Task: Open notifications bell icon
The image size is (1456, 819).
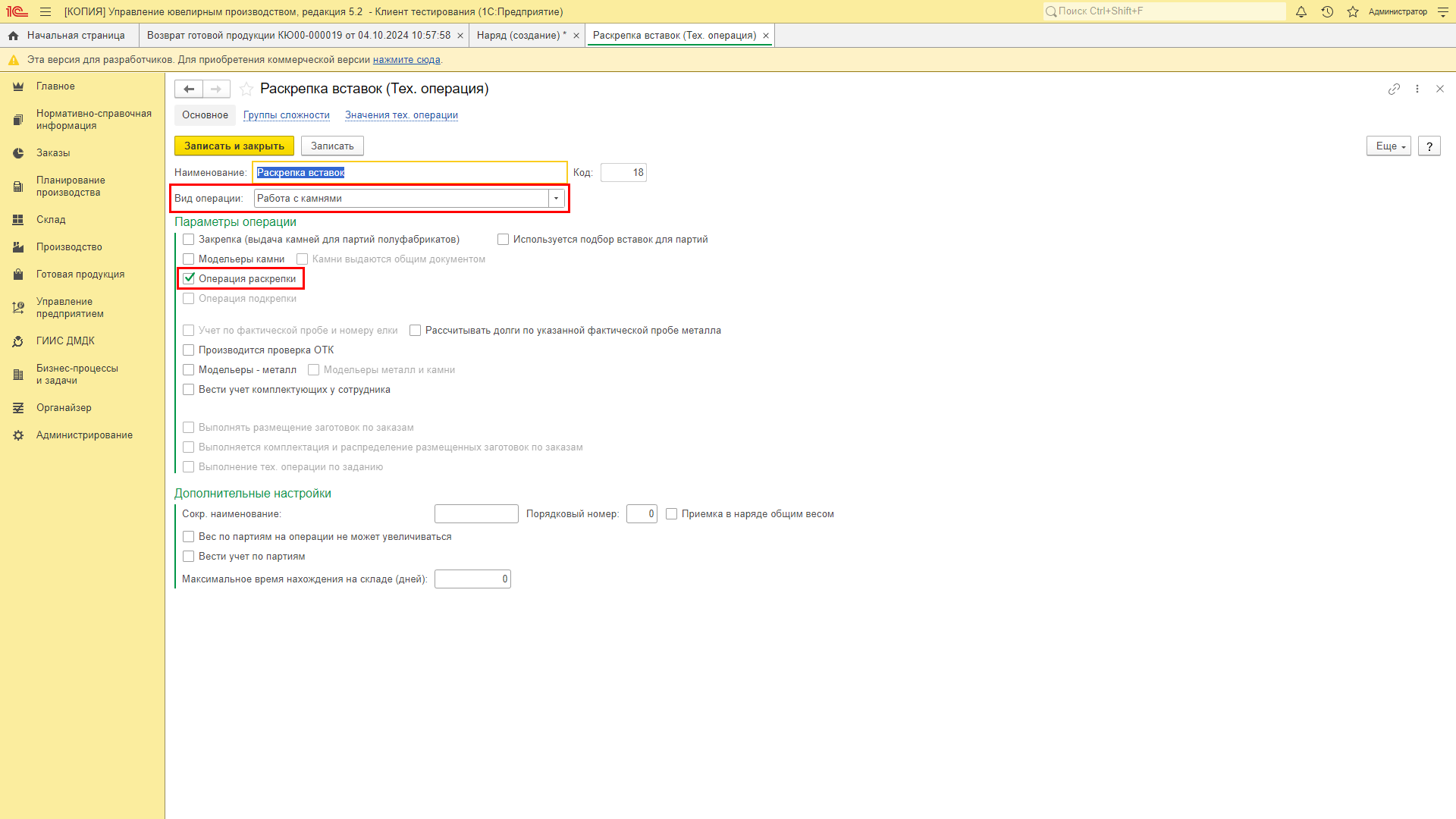Action: (1301, 11)
